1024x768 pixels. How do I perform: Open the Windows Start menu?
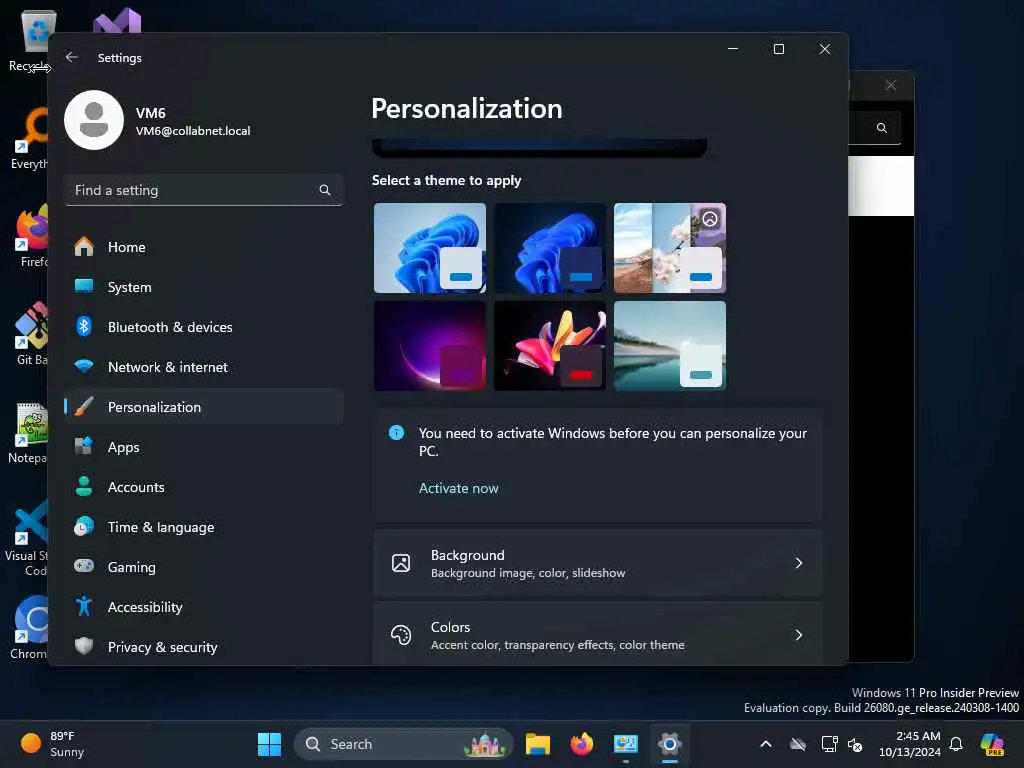(269, 744)
